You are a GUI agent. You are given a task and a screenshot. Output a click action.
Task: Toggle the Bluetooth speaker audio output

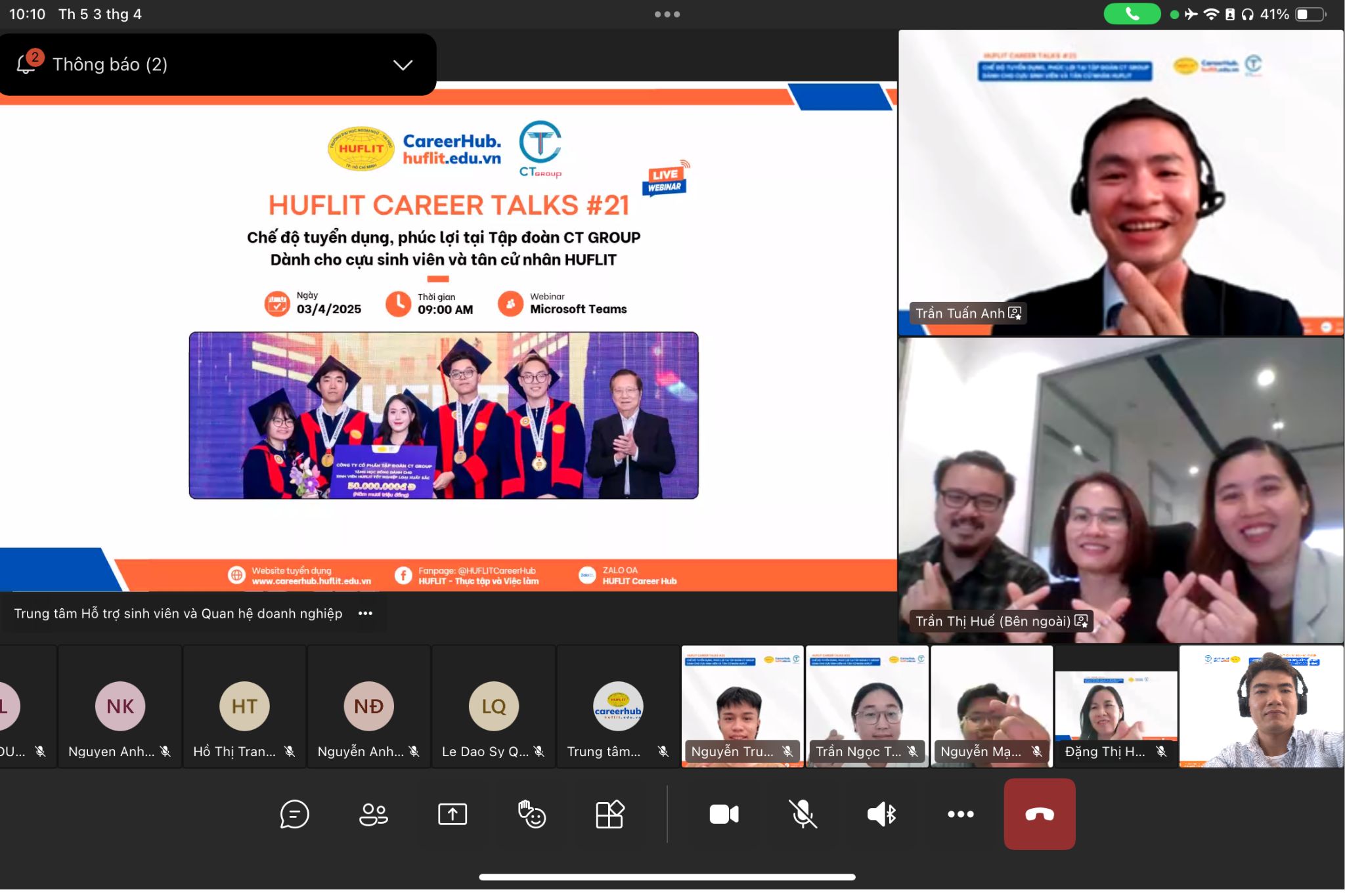coord(881,815)
